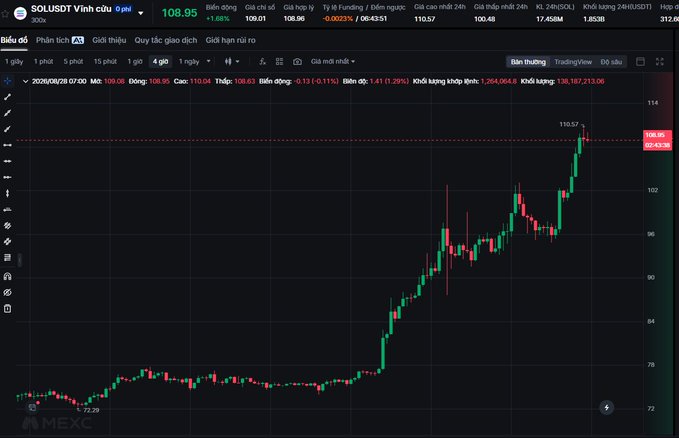The height and width of the screenshot is (438, 679).
Task: Click the 0 phí fee badge
Action: click(x=123, y=9)
